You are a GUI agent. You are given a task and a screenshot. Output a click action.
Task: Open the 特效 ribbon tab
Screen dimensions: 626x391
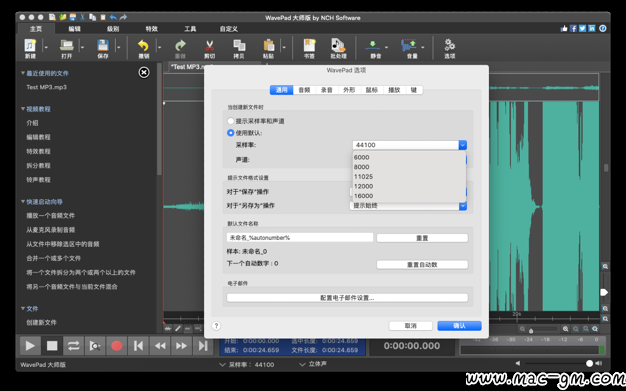(151, 29)
